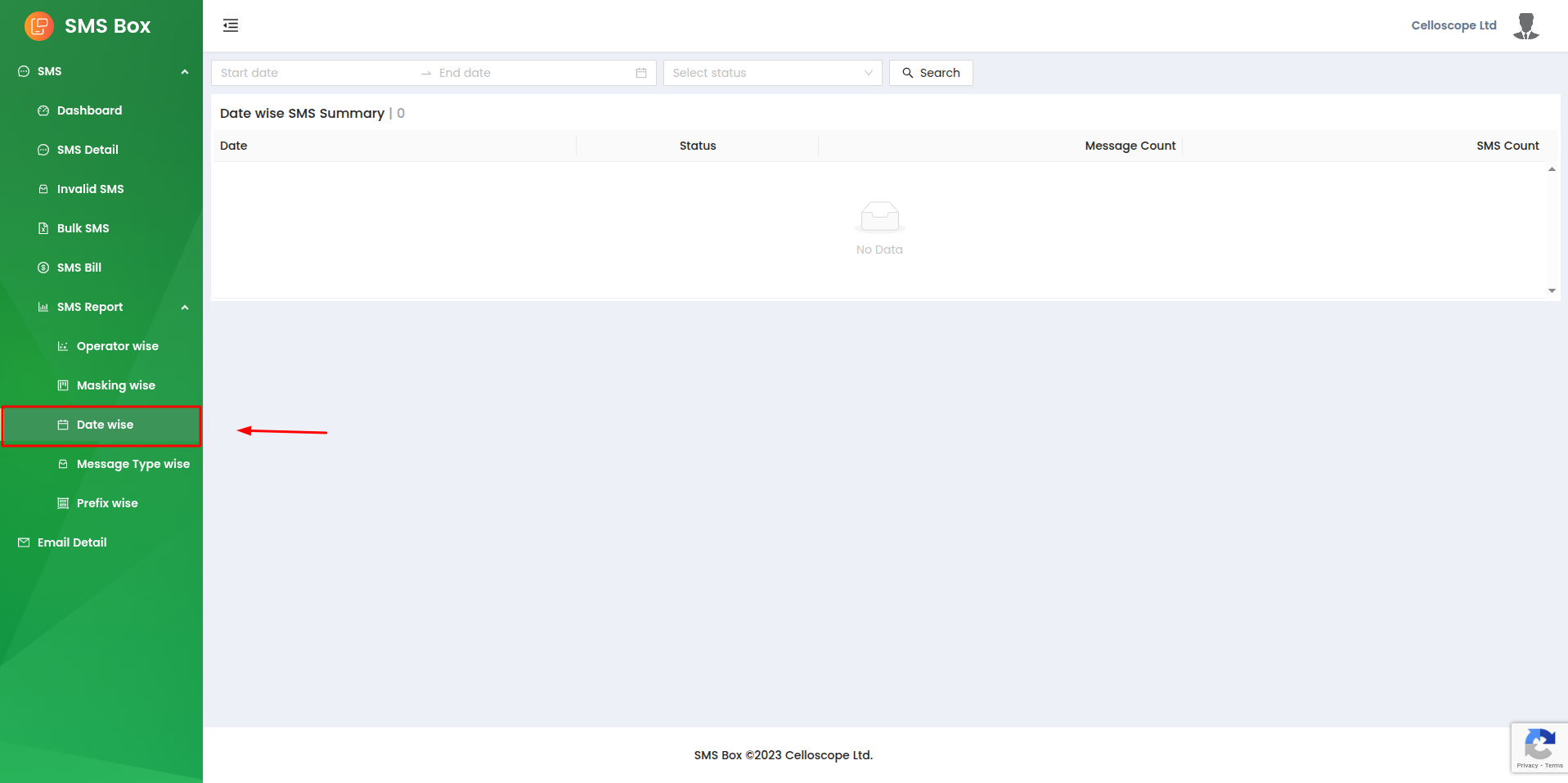Open Message Type wise report
The image size is (1568, 783).
point(133,464)
